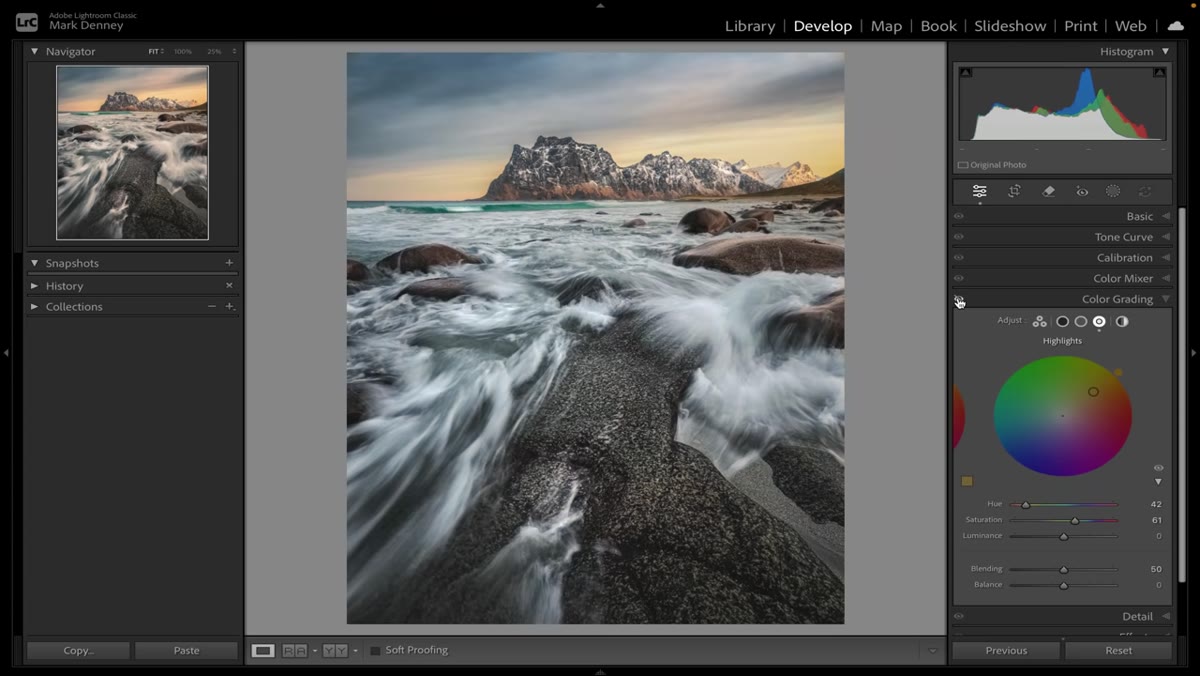Toggle Highlights wheel eye preview
Screen dimensions: 1200x676
pos(1159,468)
